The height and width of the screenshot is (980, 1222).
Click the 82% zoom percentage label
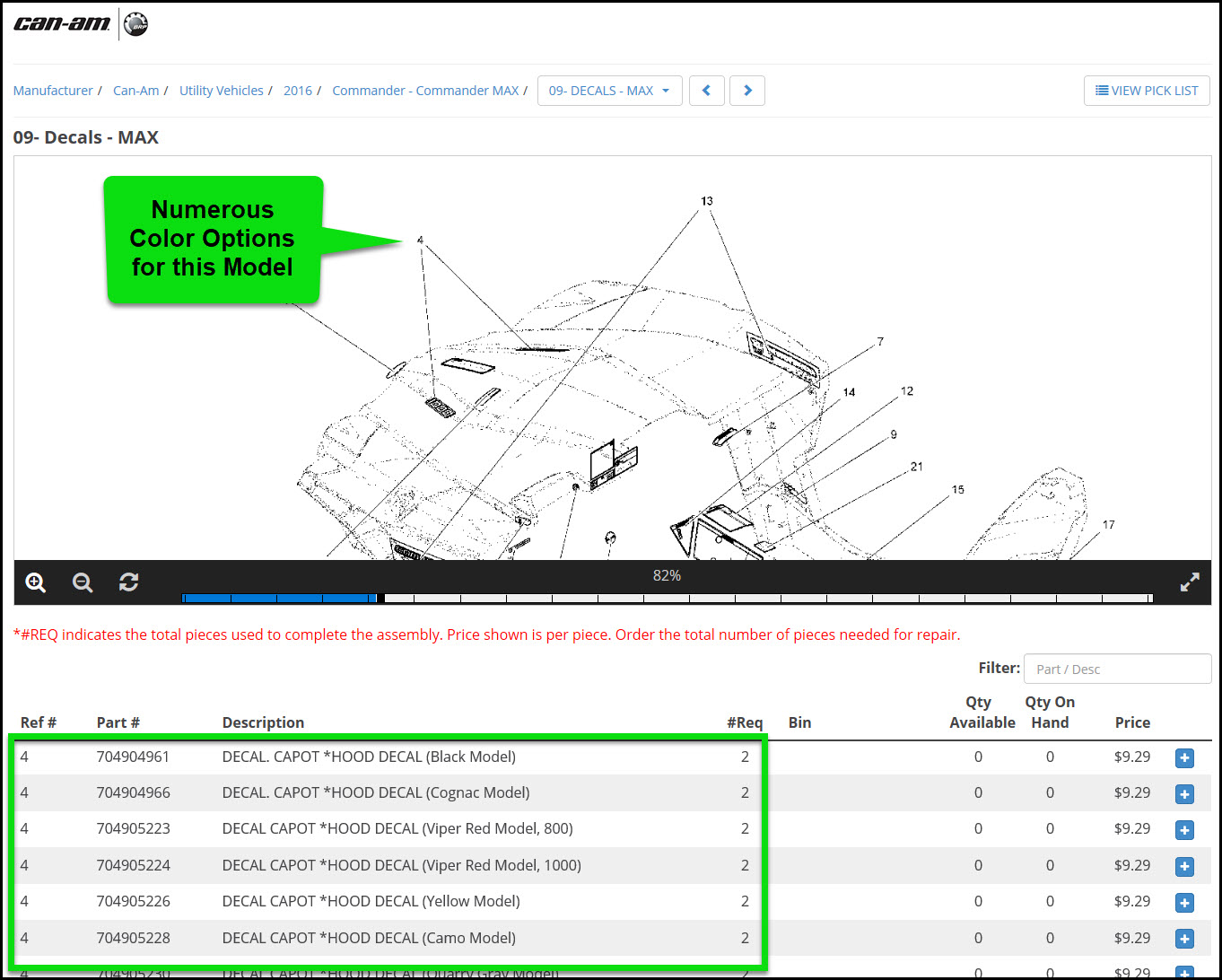pyautogui.click(x=667, y=576)
